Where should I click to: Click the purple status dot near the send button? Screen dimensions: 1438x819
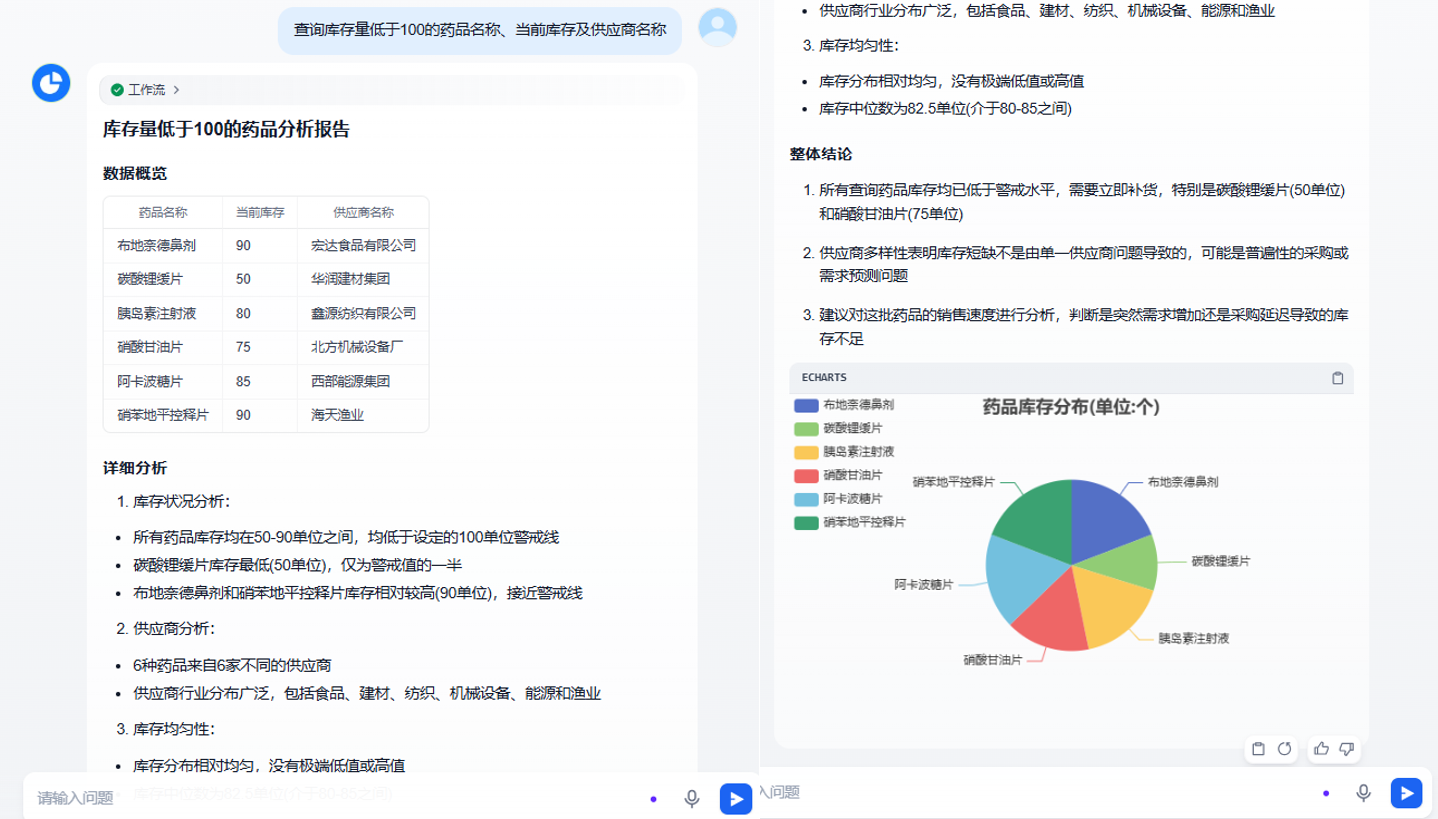click(x=654, y=798)
